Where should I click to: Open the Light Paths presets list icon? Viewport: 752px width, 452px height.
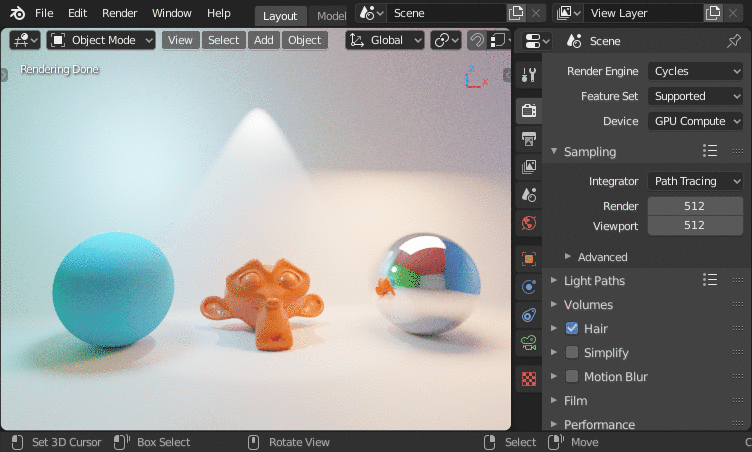tap(710, 280)
